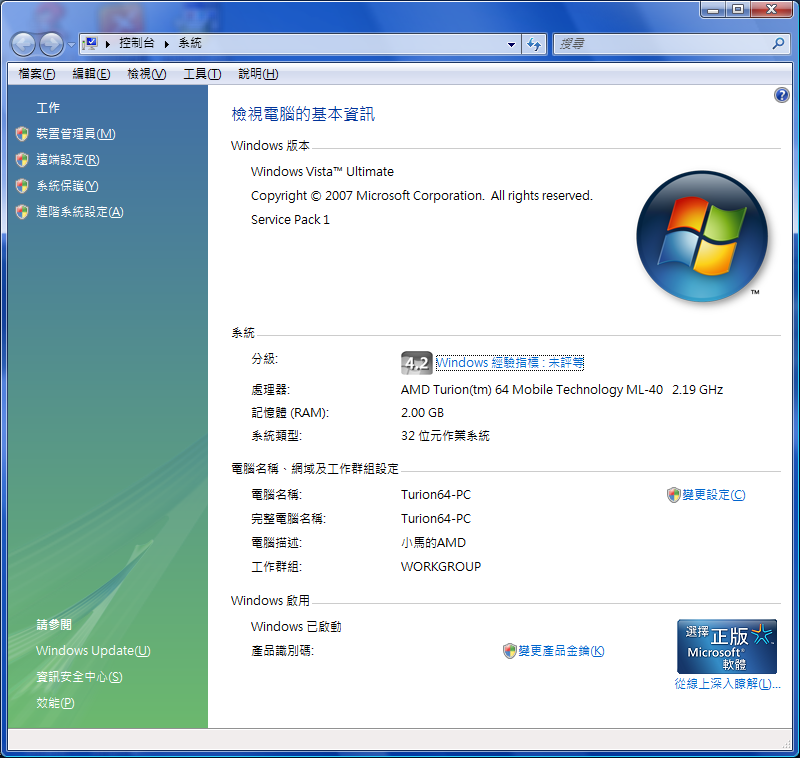Viewport: 800px width, 758px height.
Task: Open 從線上深入瞭解(L) link
Action: pos(728,684)
